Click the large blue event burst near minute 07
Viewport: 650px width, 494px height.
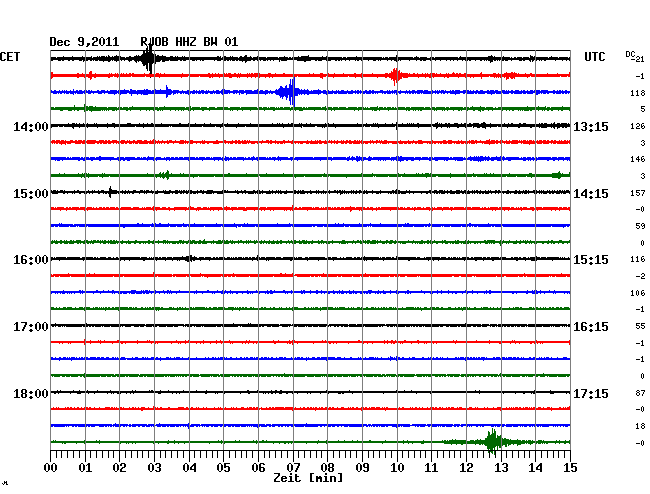290,92
